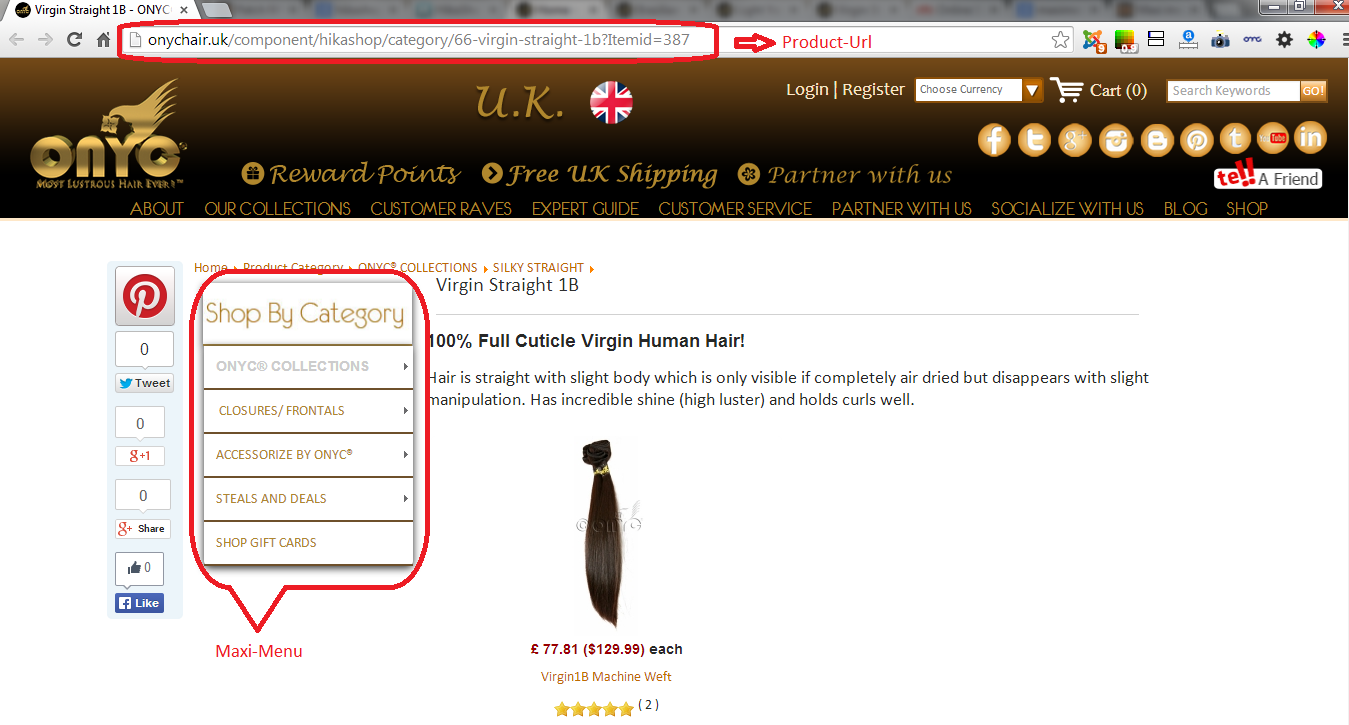Image resolution: width=1349 pixels, height=725 pixels.
Task: Open SOCIALIZE WITH US menu
Action: tap(1067, 209)
